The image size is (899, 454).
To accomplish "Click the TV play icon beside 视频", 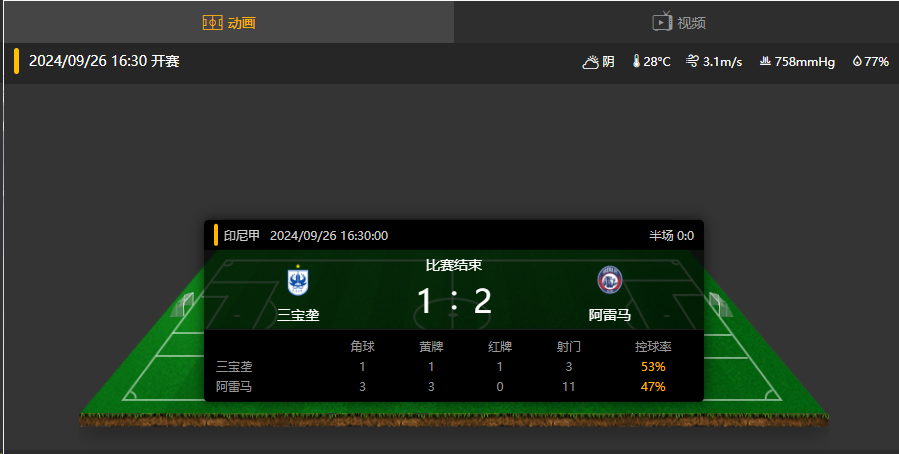I will (x=662, y=21).
